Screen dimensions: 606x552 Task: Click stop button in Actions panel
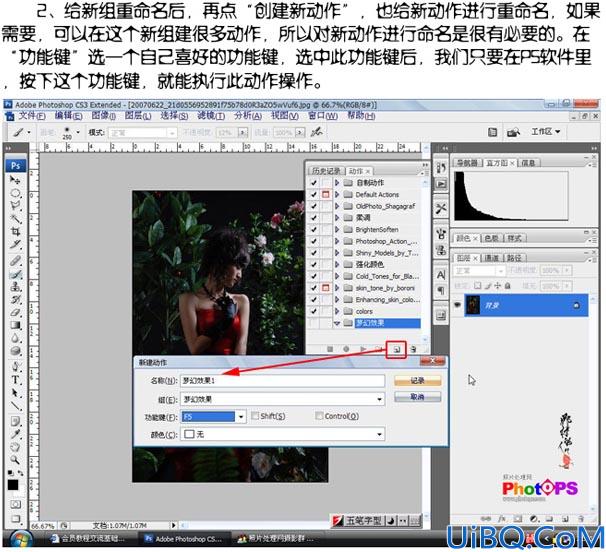click(x=330, y=349)
